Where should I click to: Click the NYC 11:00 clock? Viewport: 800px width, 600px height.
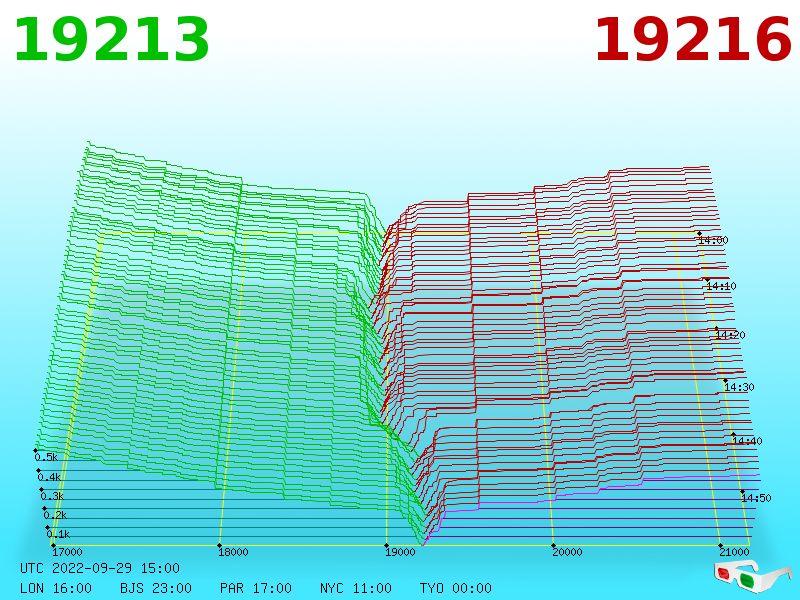coord(356,588)
